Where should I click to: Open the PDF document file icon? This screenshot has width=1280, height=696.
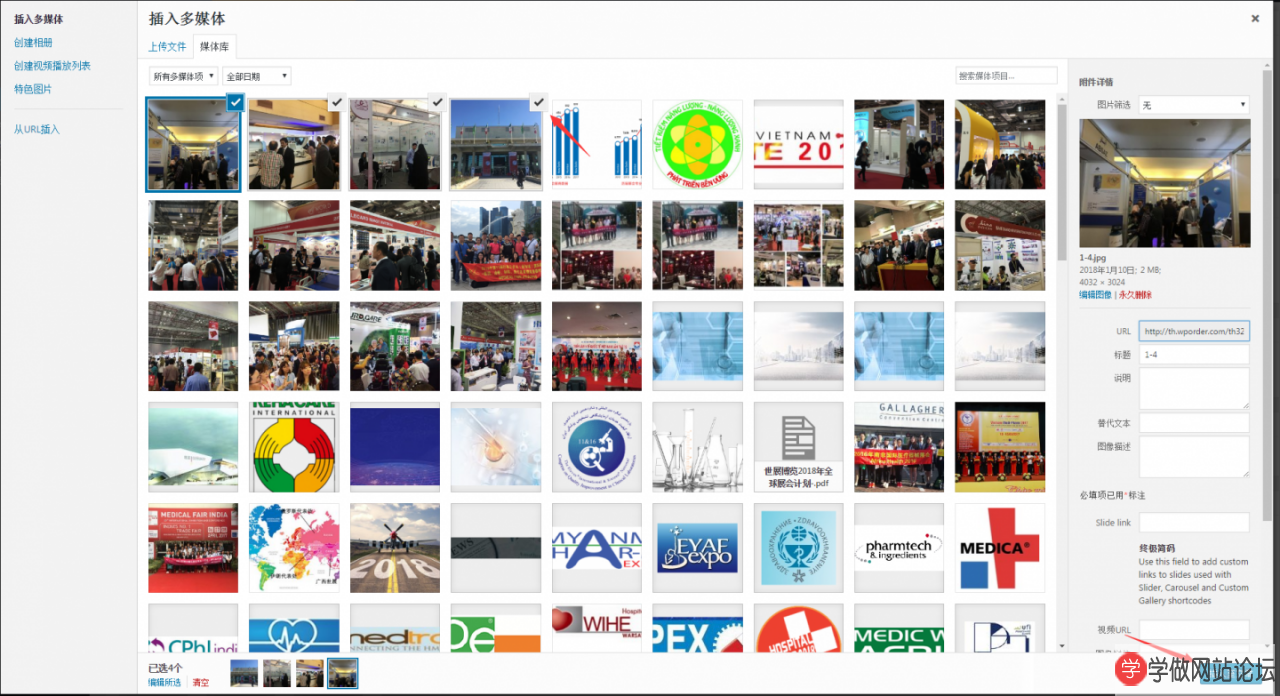(x=798, y=447)
